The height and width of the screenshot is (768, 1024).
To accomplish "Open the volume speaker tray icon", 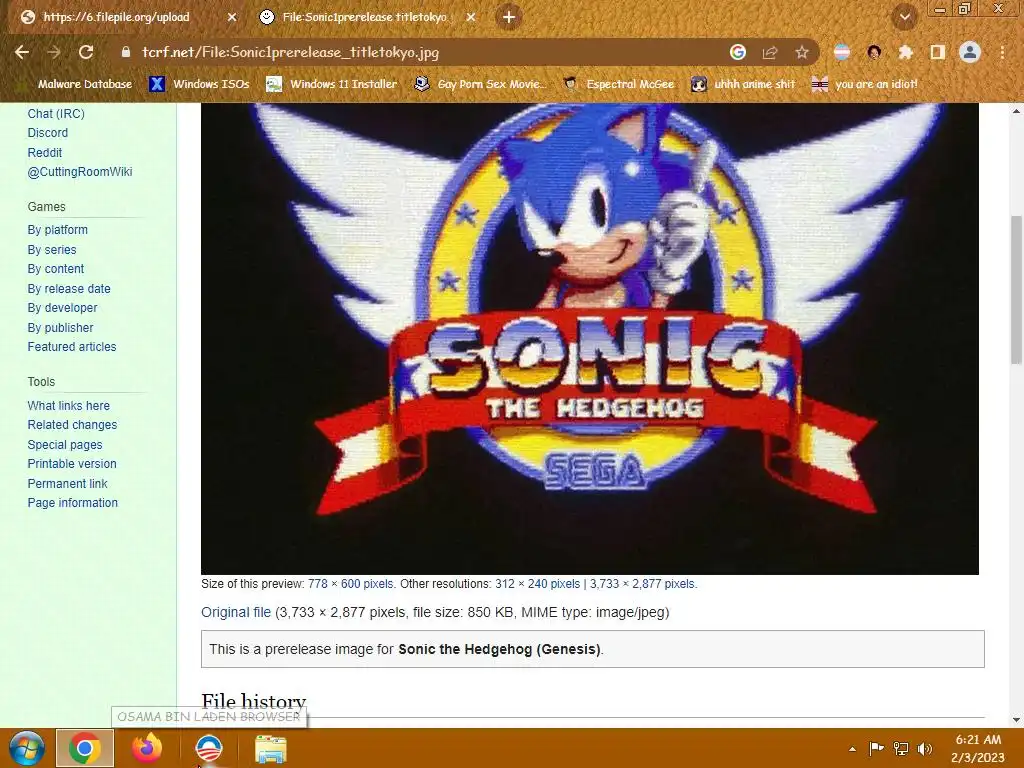I will pyautogui.click(x=925, y=748).
